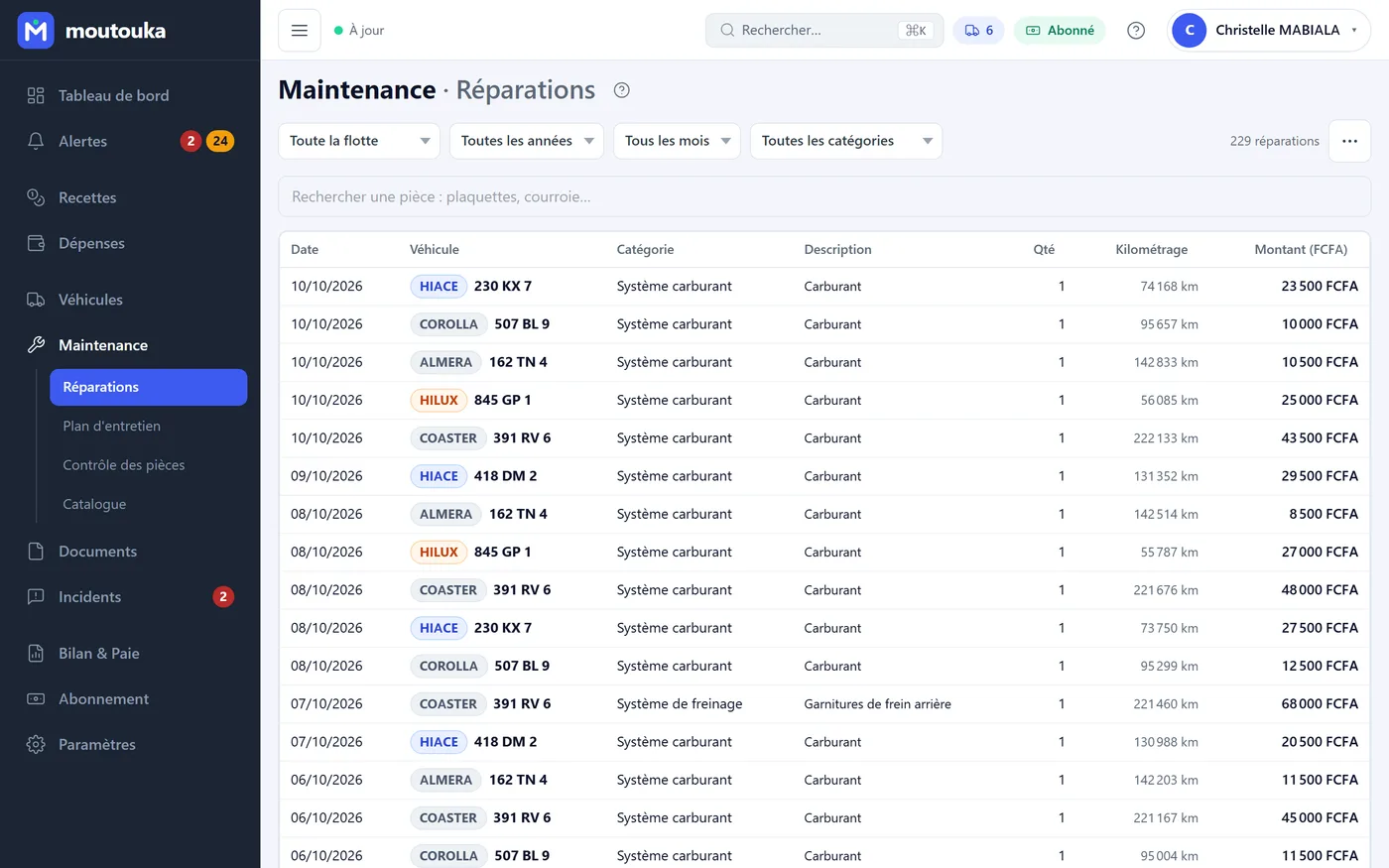Open the Christelle MABIALA account menu
Image resolution: width=1389 pixels, height=868 pixels.
tap(1268, 31)
